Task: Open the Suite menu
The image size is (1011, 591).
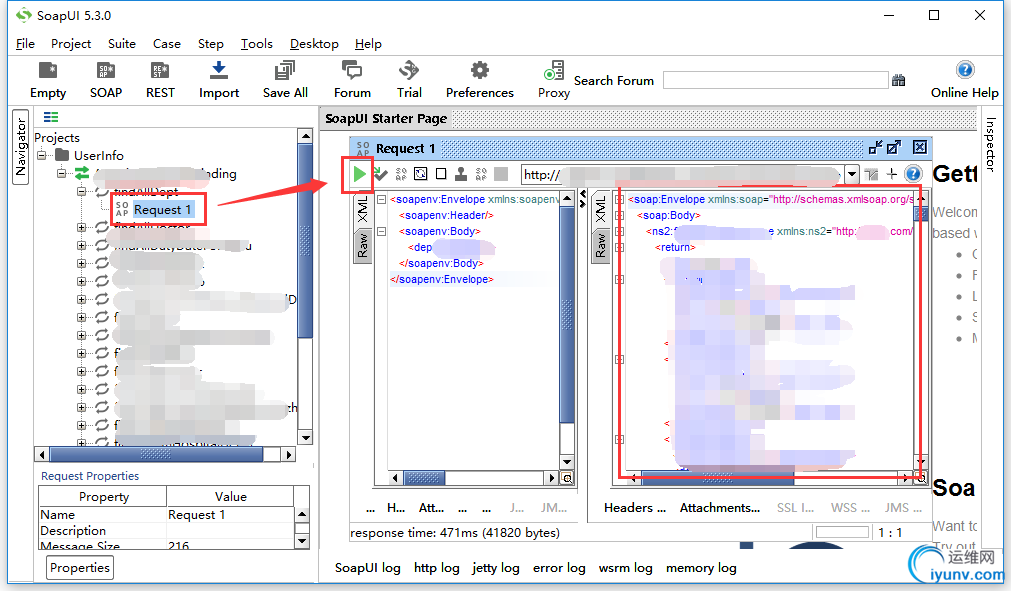Action: (122, 44)
